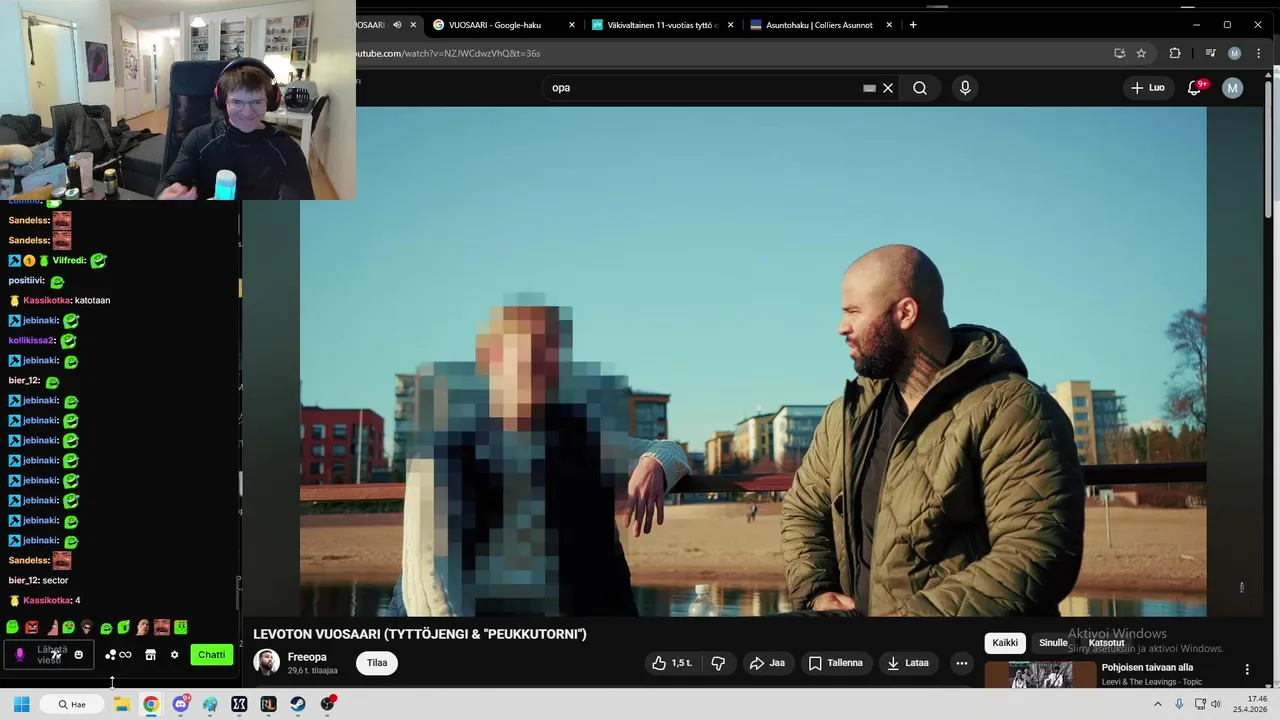
Task: Open Steam from the taskbar
Action: pyautogui.click(x=298, y=704)
